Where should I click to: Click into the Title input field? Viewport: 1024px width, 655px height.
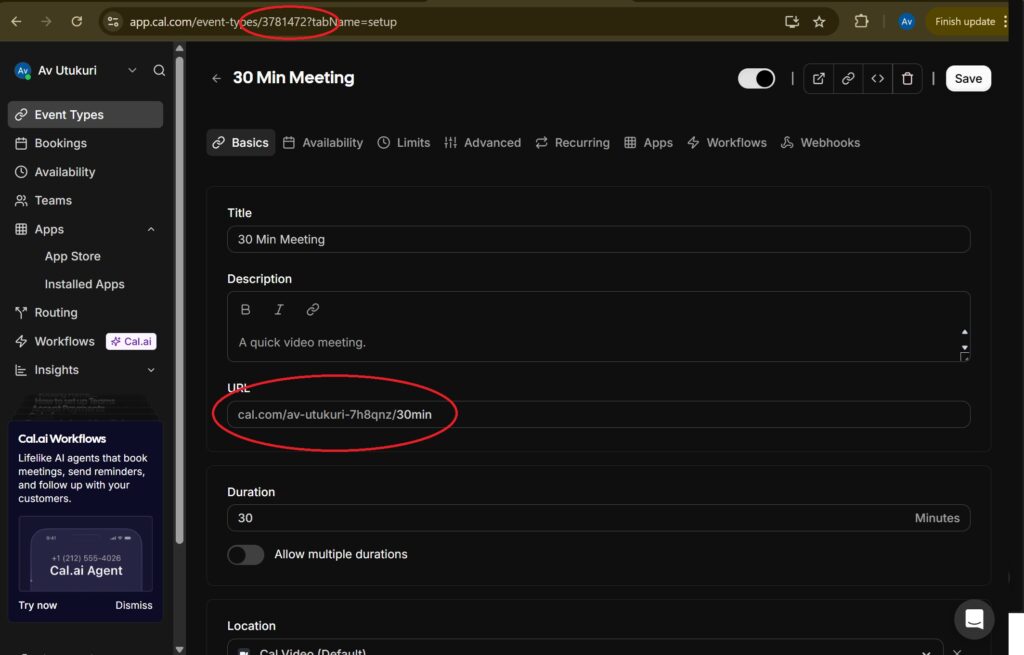pos(598,239)
